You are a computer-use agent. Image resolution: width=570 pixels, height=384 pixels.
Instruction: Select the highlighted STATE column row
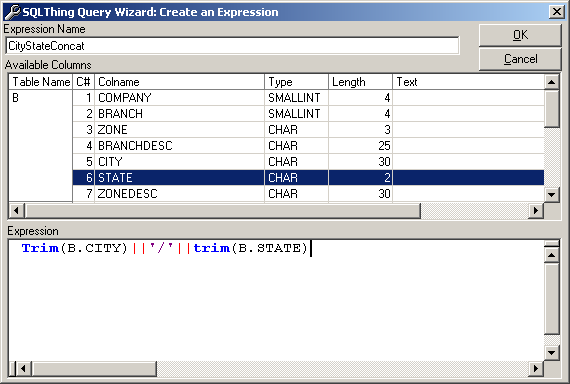308,177
